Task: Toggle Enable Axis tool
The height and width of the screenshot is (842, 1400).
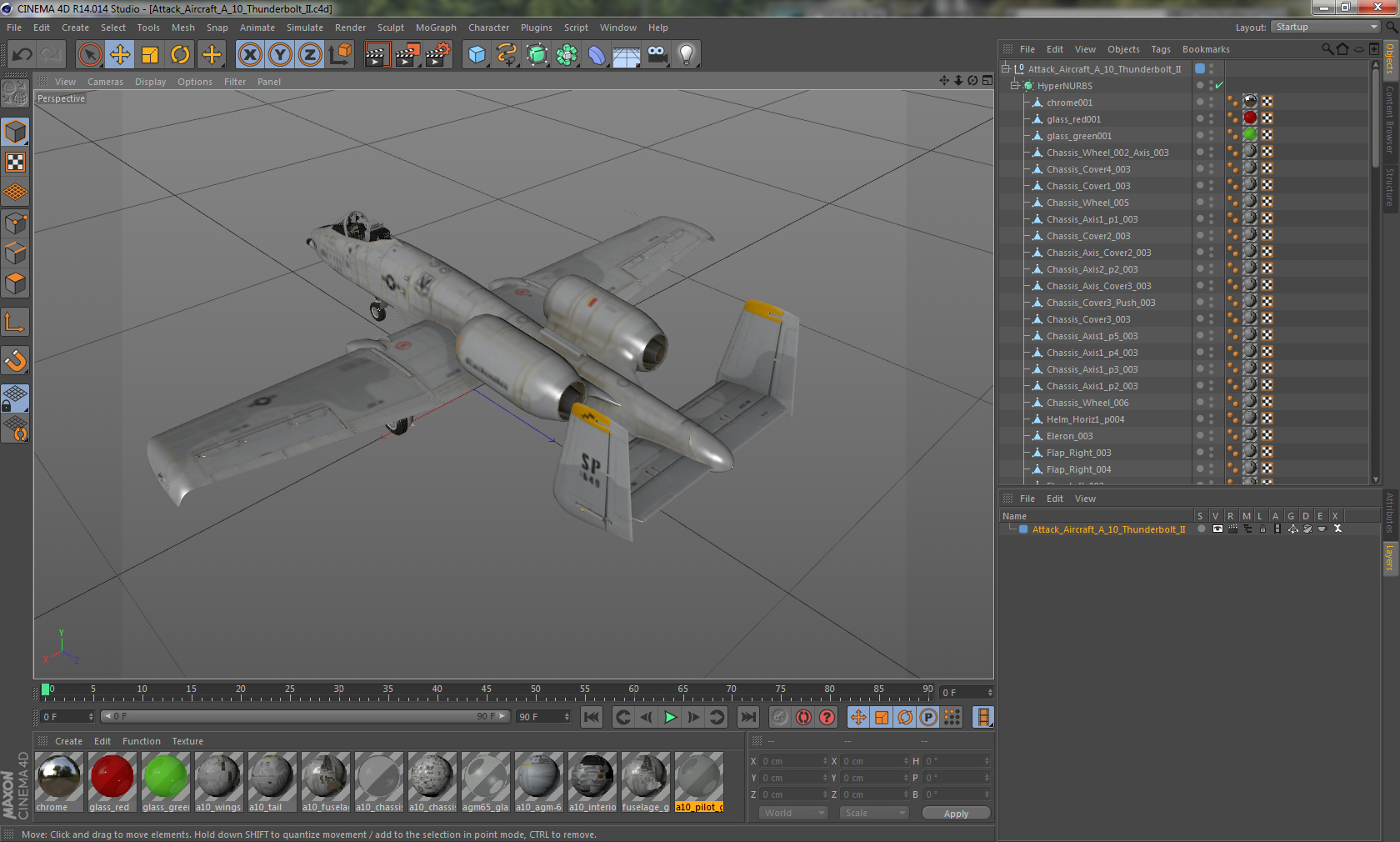Action: point(15,322)
